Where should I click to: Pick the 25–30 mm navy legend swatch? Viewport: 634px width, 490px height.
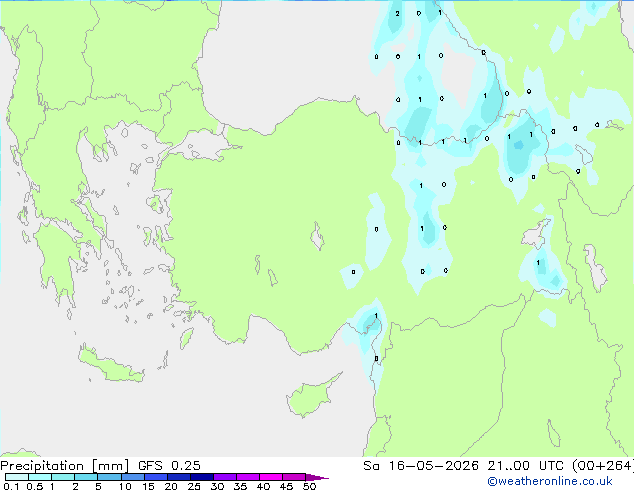[x=202, y=477]
